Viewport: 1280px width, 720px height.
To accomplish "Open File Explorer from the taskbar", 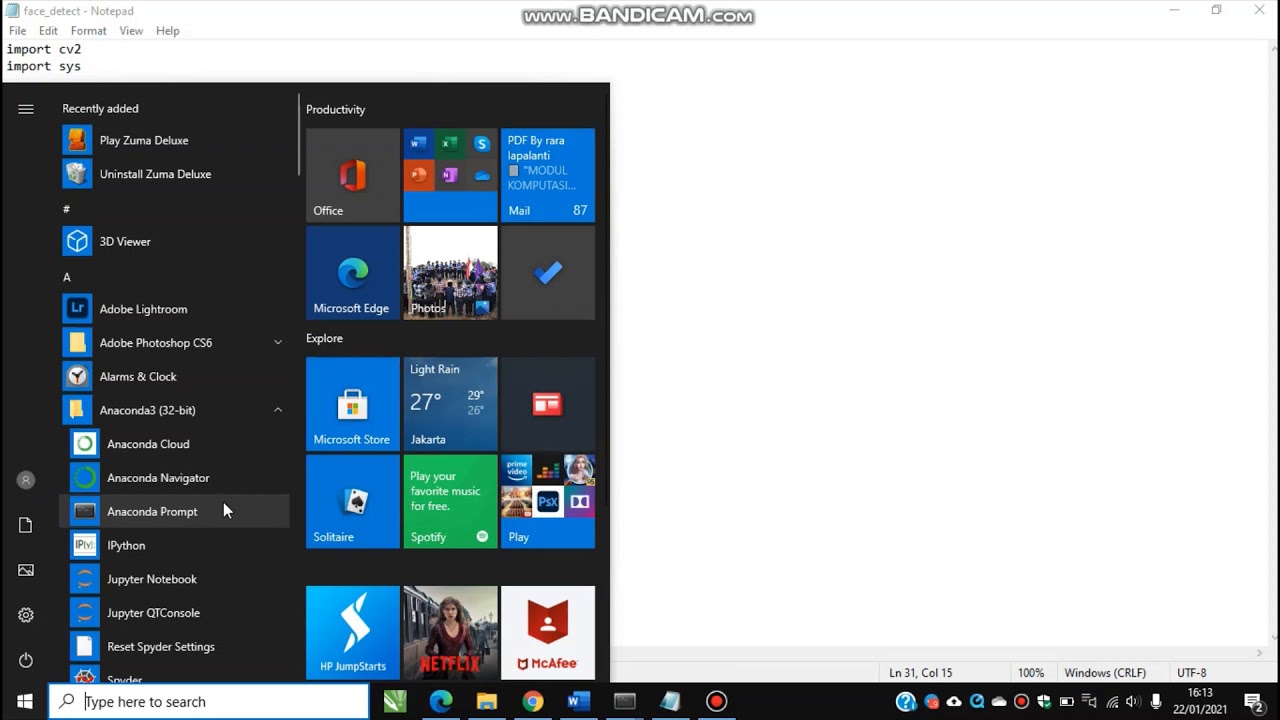I will pos(487,701).
